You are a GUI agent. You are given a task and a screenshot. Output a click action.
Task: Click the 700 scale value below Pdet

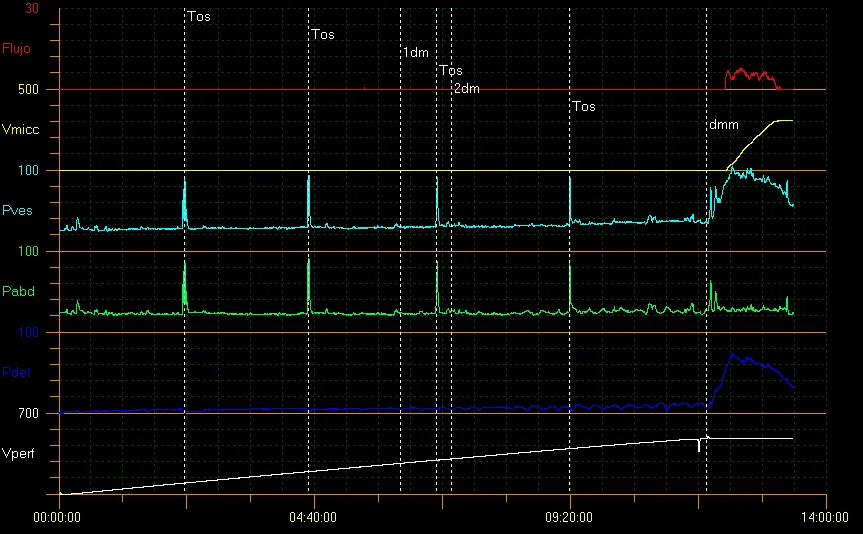[x=28, y=413]
